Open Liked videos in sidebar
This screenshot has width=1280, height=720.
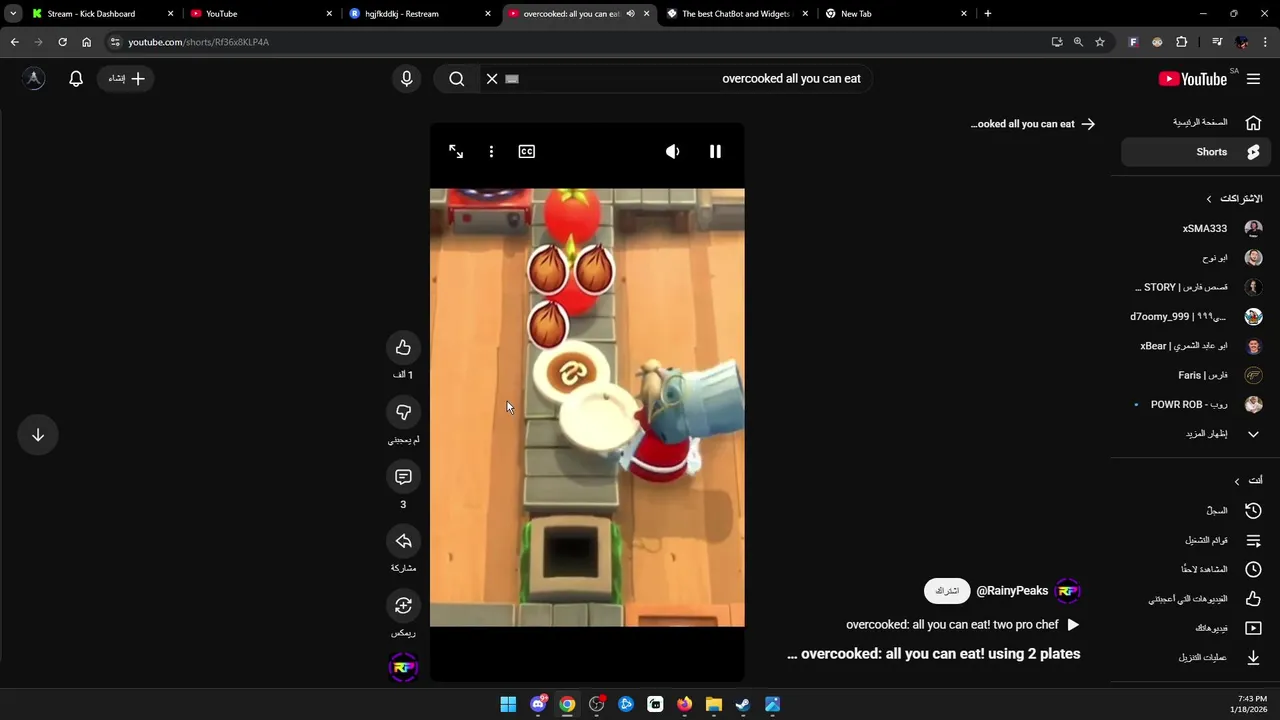[1195, 599]
